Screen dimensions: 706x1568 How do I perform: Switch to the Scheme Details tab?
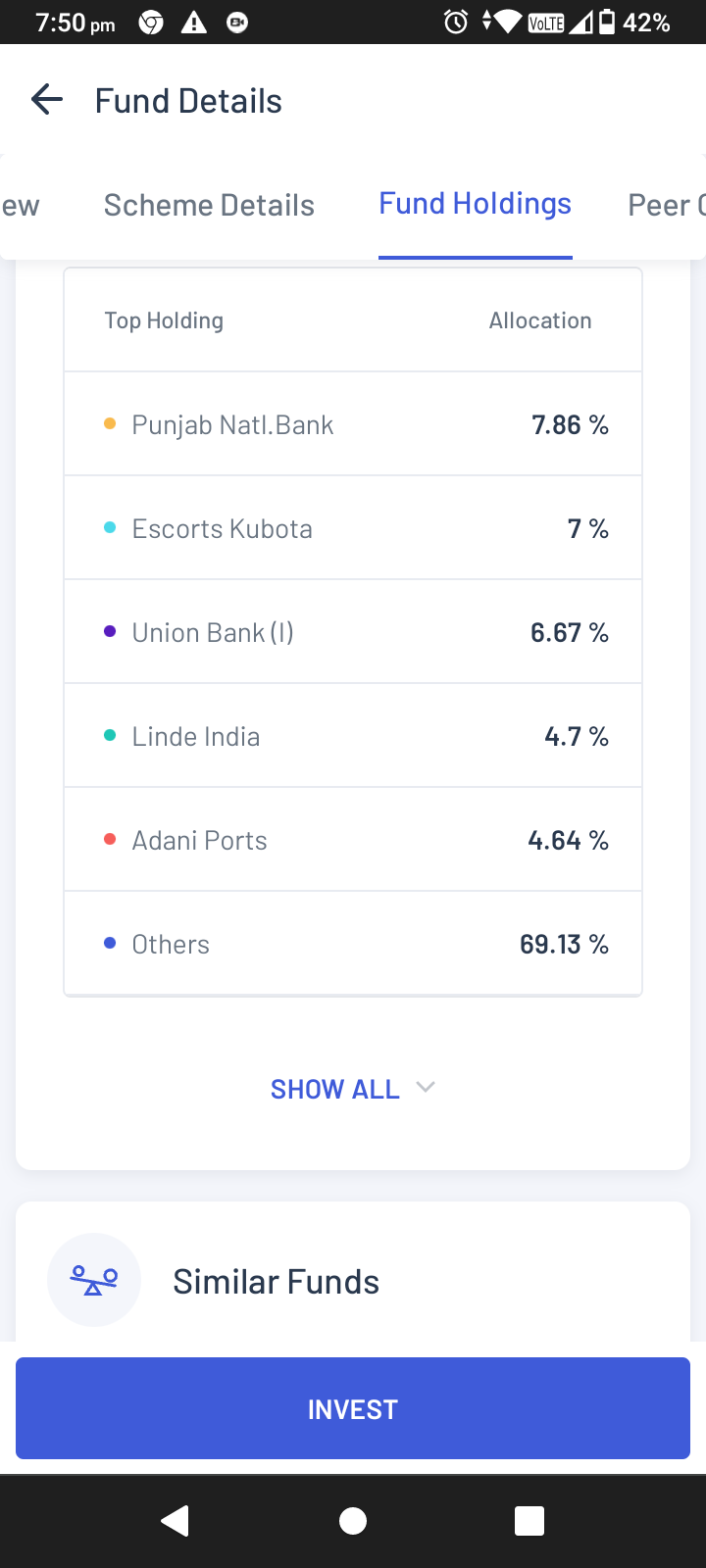[209, 205]
